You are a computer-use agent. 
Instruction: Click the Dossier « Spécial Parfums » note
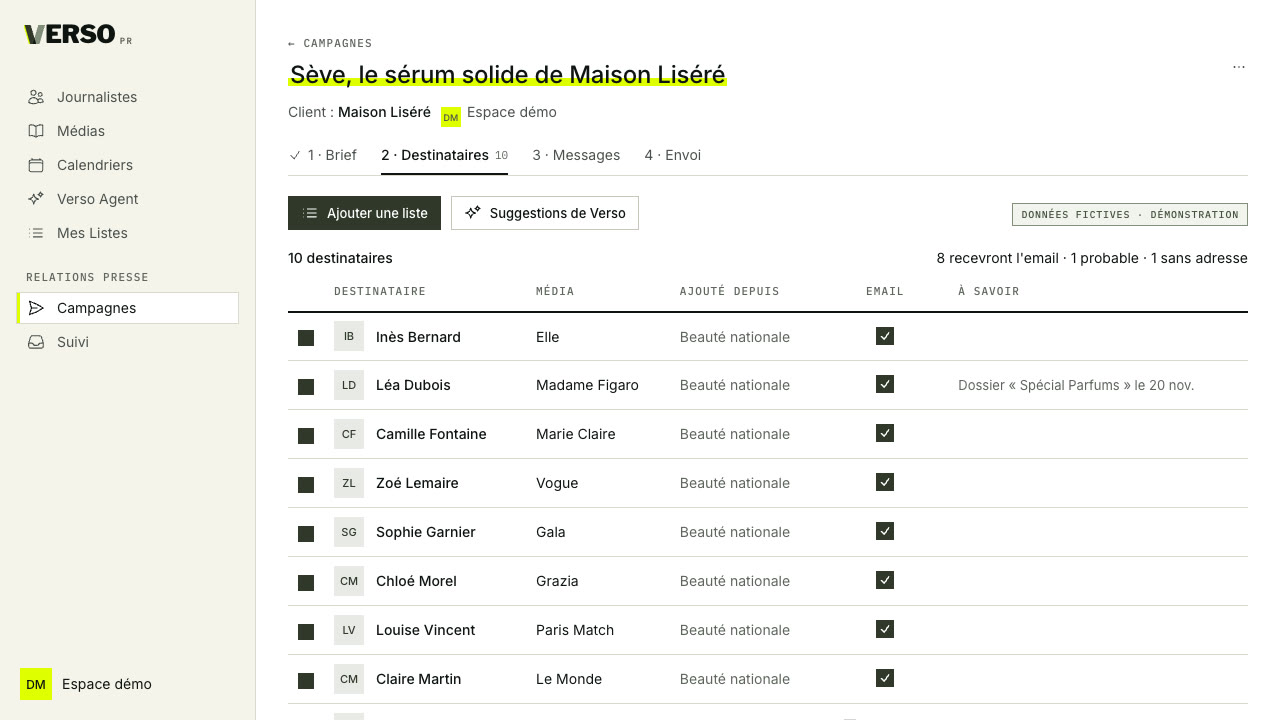coord(1076,385)
